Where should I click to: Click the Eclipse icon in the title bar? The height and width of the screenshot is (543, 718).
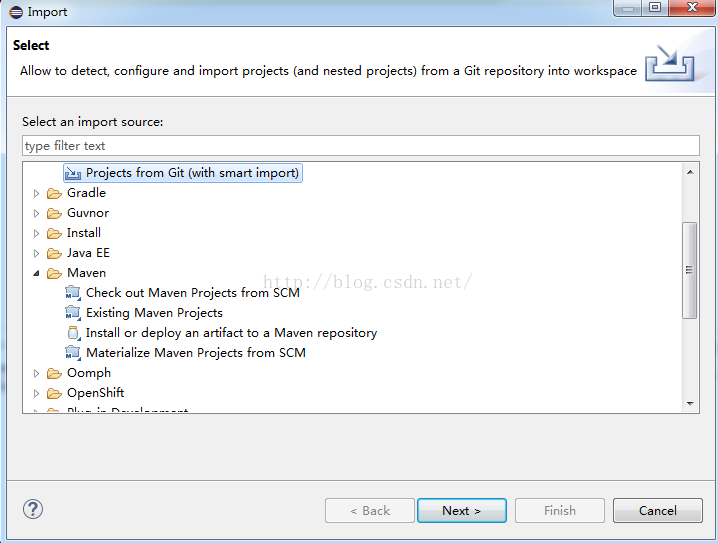16,12
